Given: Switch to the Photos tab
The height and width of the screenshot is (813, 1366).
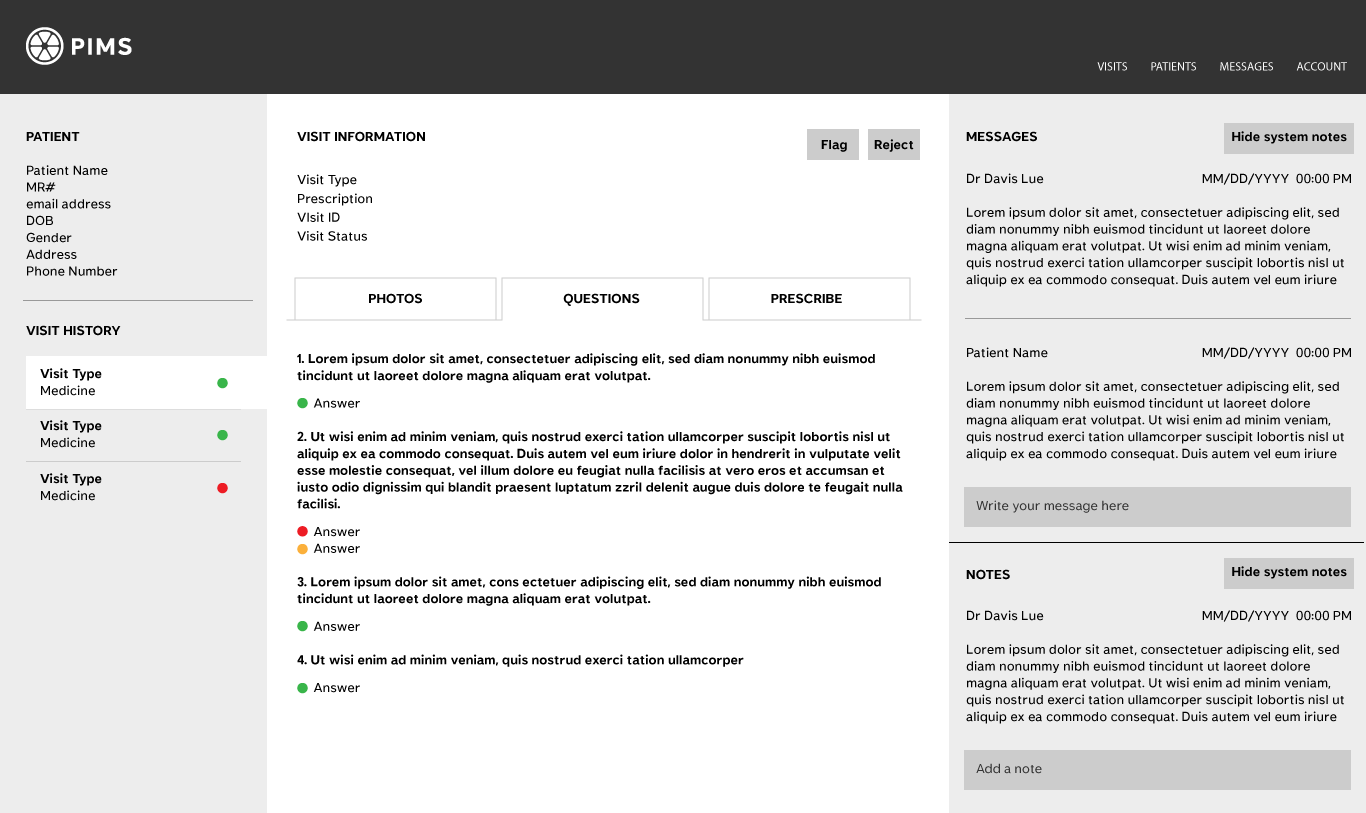Looking at the screenshot, I should [395, 299].
